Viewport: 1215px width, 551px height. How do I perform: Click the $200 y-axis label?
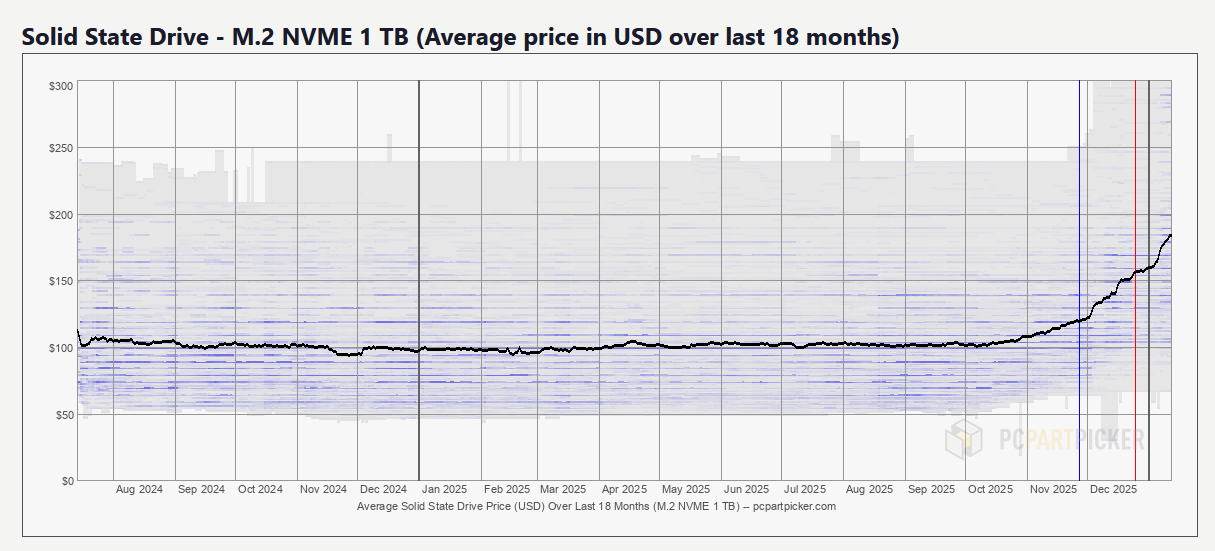61,215
